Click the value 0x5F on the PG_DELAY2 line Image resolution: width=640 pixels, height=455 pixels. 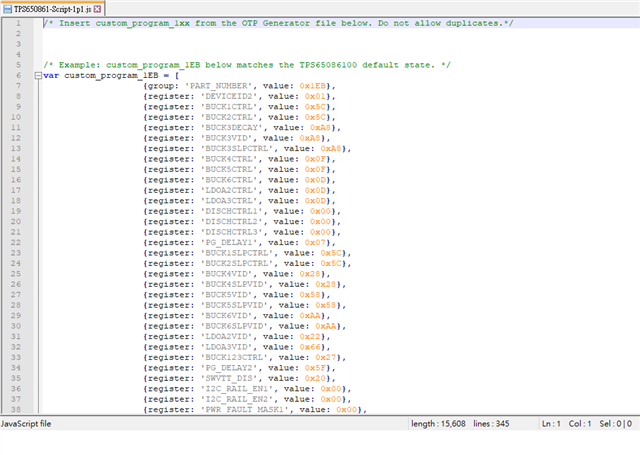pos(315,368)
